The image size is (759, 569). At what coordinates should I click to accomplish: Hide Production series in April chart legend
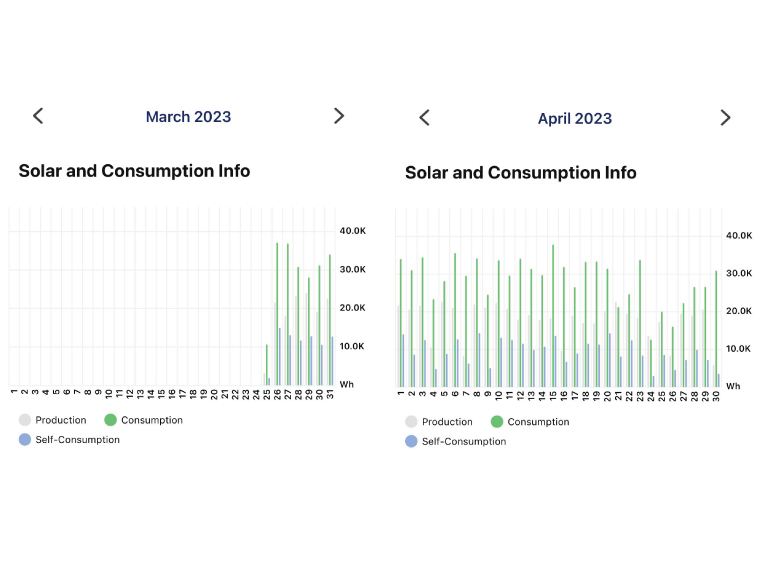click(x=446, y=422)
